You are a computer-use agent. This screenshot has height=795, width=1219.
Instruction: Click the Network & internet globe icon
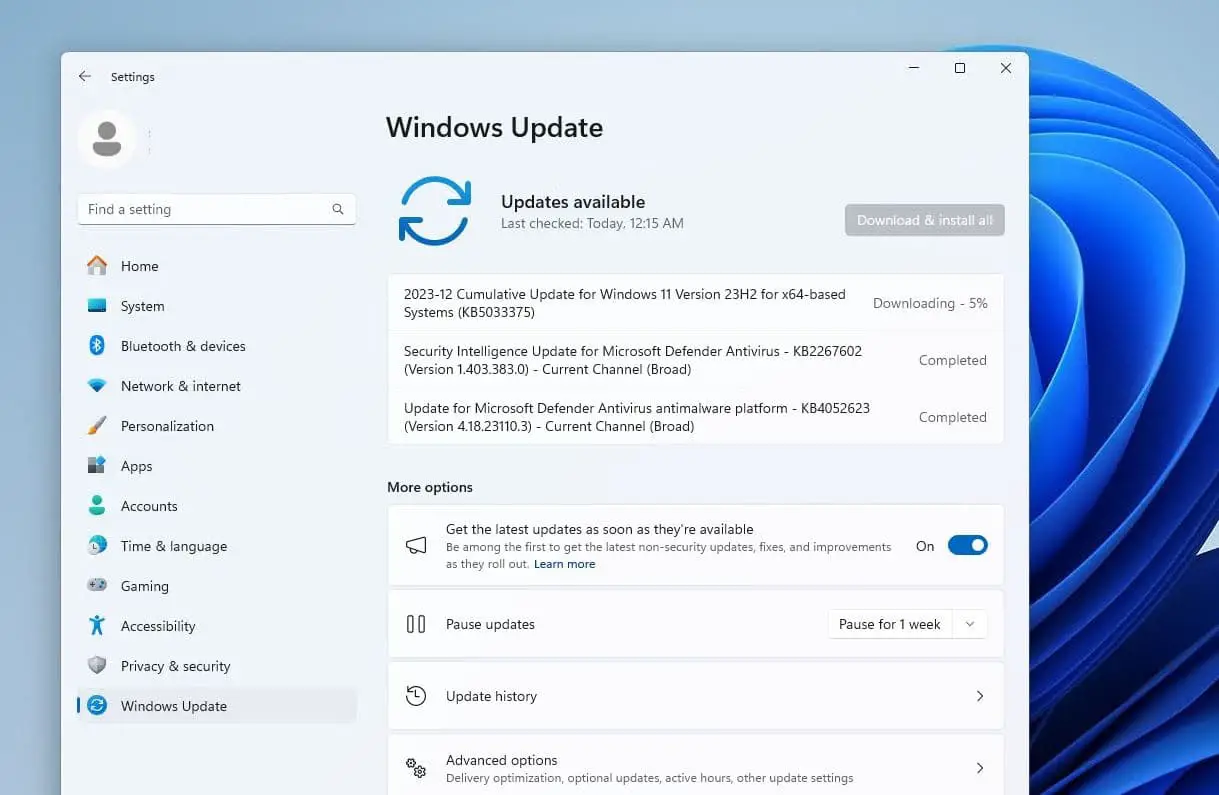(98, 386)
